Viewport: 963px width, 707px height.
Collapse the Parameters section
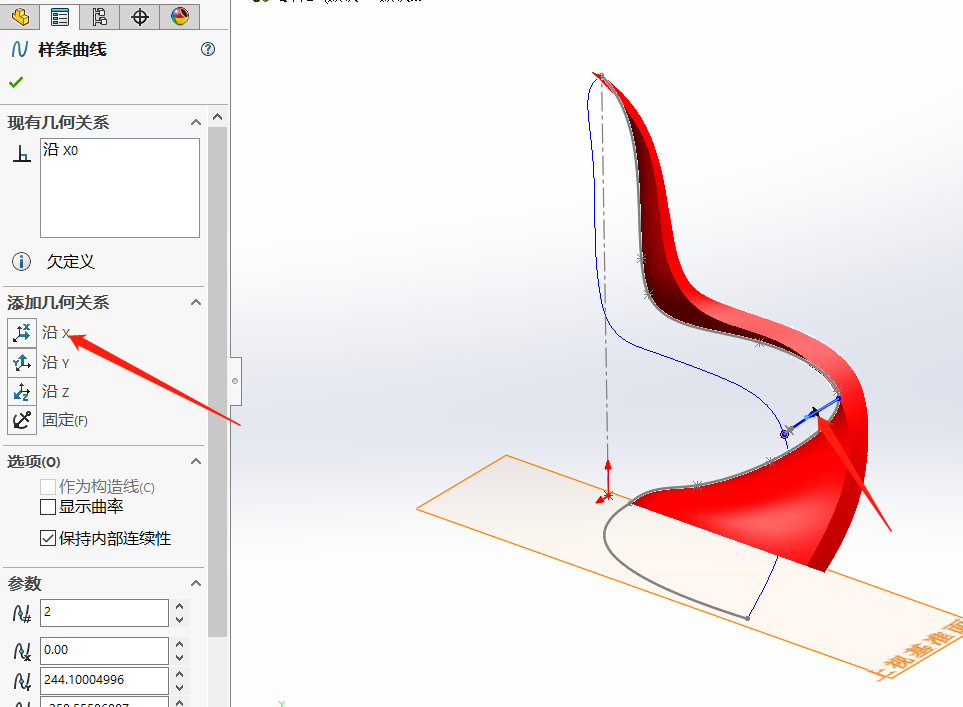click(196, 583)
